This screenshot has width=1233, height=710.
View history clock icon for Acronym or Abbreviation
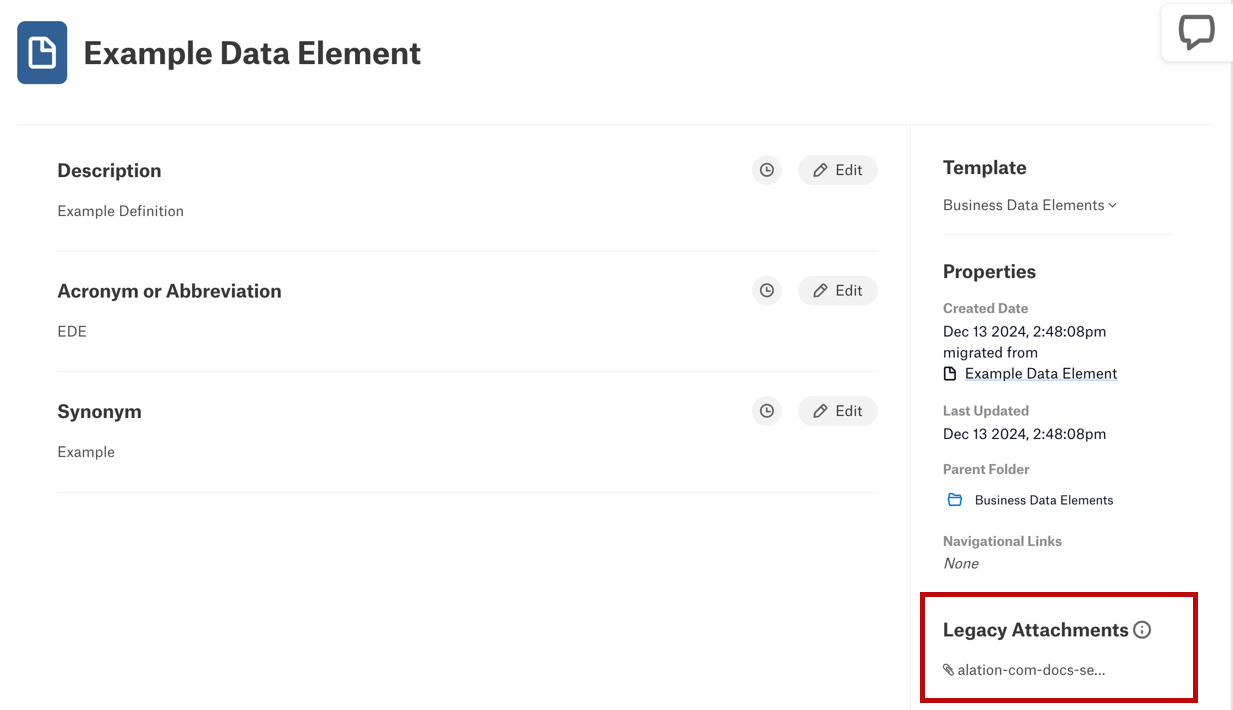tap(767, 290)
